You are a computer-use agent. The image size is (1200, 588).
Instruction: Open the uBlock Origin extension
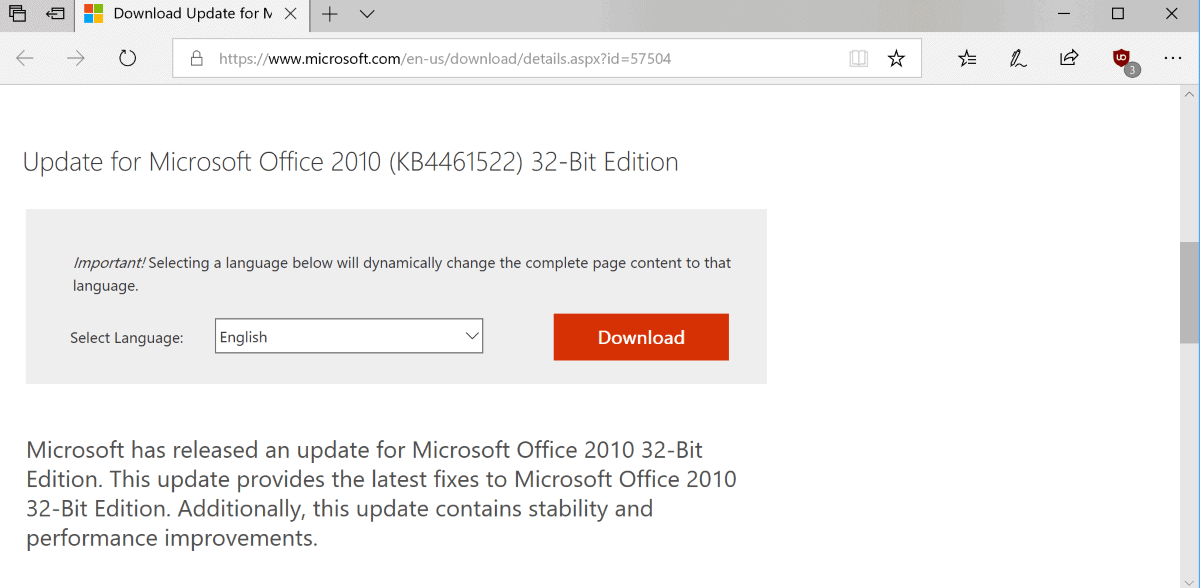pyautogui.click(x=1121, y=58)
